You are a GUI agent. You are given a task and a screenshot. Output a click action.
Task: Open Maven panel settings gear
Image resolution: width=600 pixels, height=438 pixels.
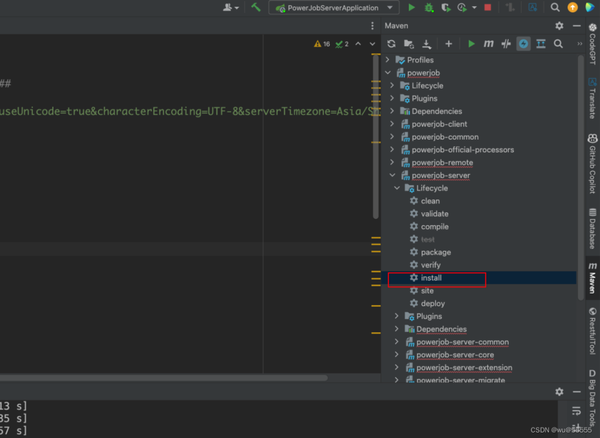(560, 25)
